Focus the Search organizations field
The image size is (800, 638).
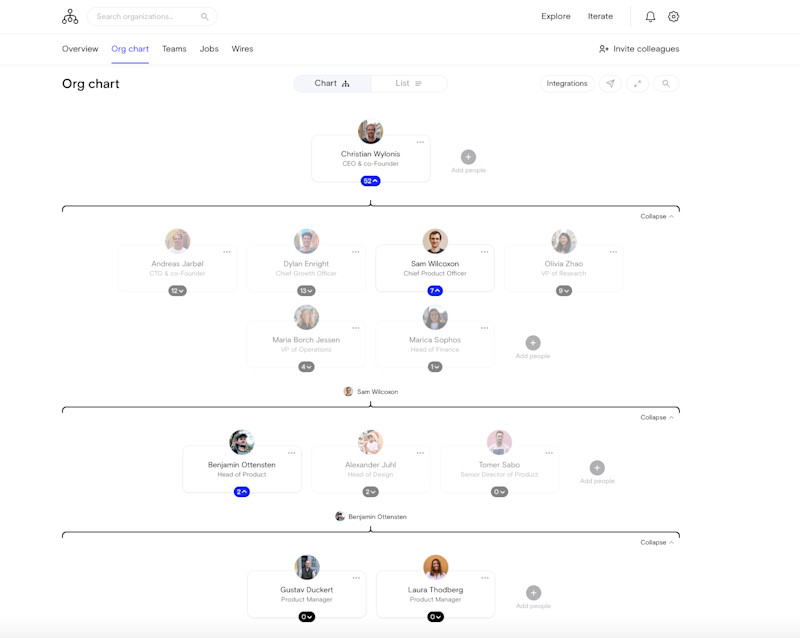(152, 17)
